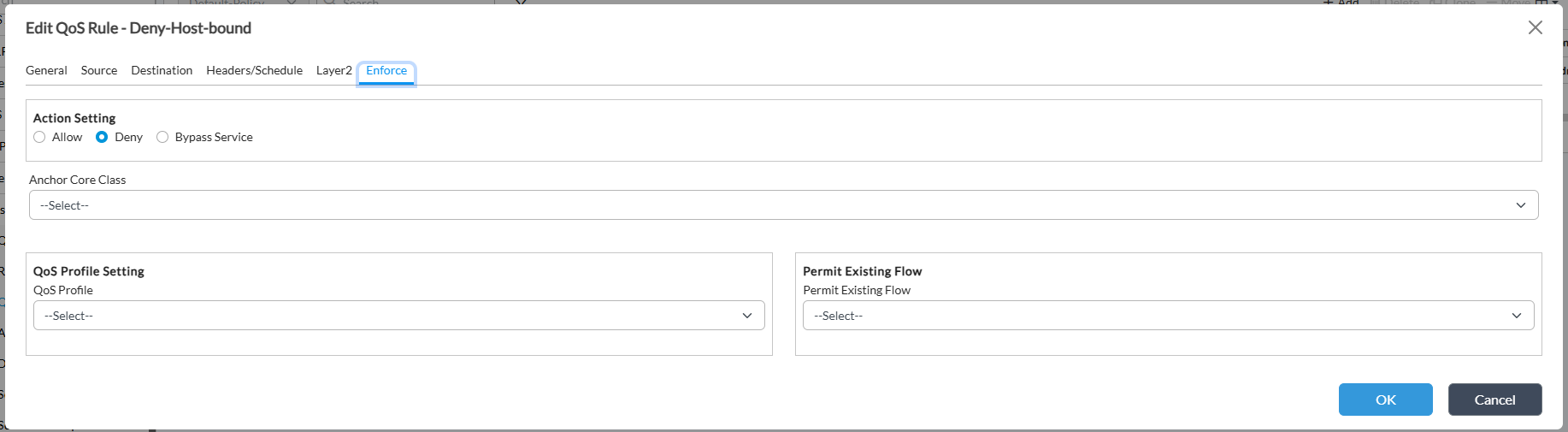Select the Deny action radio button
The width and height of the screenshot is (1568, 432).
click(102, 137)
